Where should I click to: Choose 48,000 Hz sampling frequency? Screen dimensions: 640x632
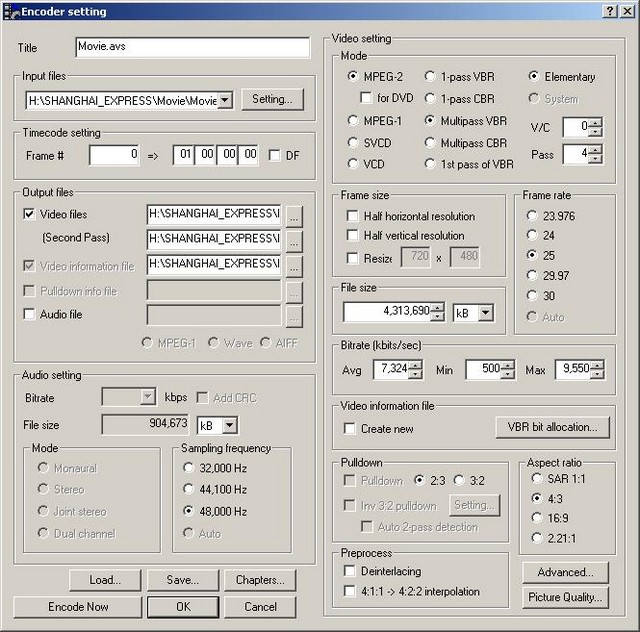coord(188,510)
